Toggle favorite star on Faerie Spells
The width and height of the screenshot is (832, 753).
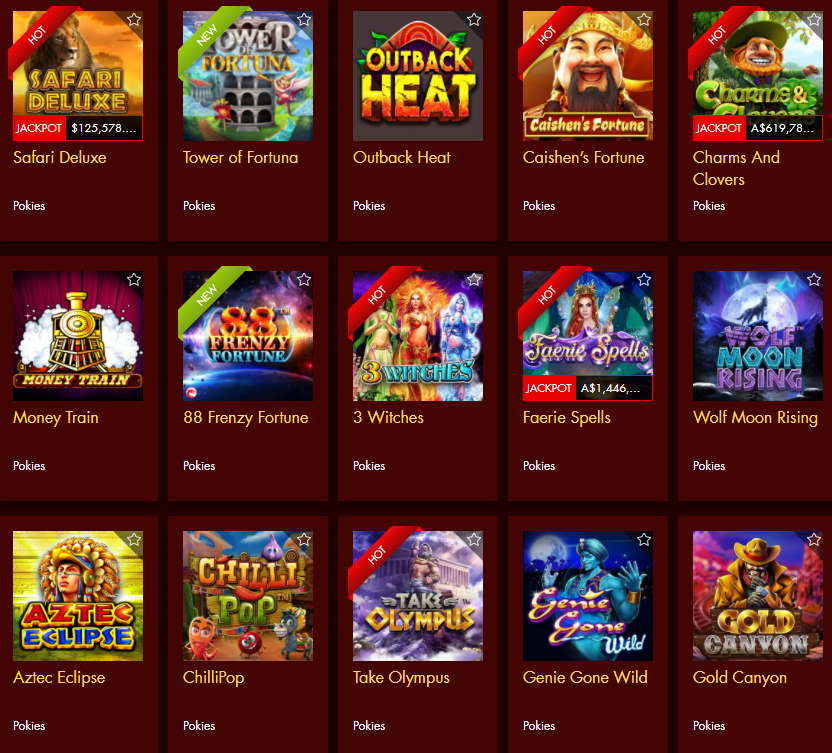tap(644, 279)
